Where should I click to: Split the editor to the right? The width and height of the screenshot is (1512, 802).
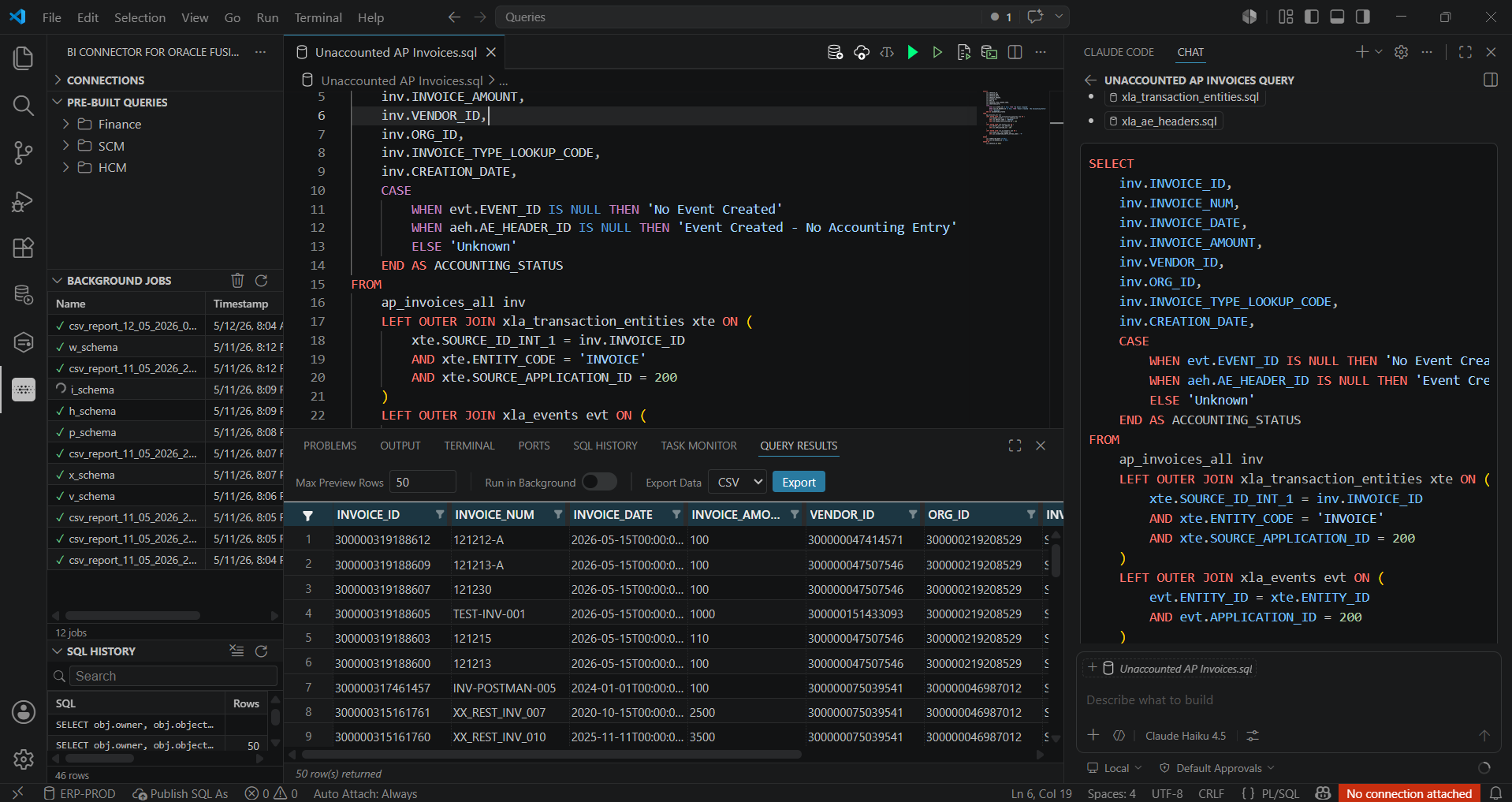tap(1015, 52)
